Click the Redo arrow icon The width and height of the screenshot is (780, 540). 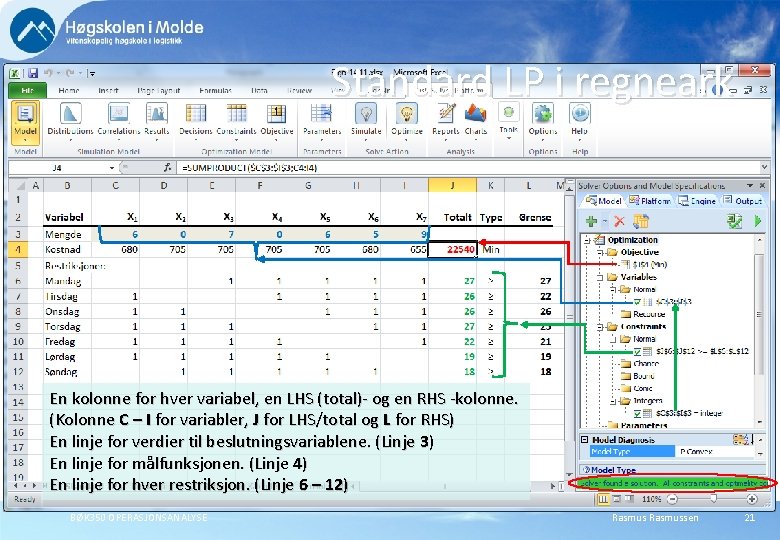pyautogui.click(x=70, y=73)
